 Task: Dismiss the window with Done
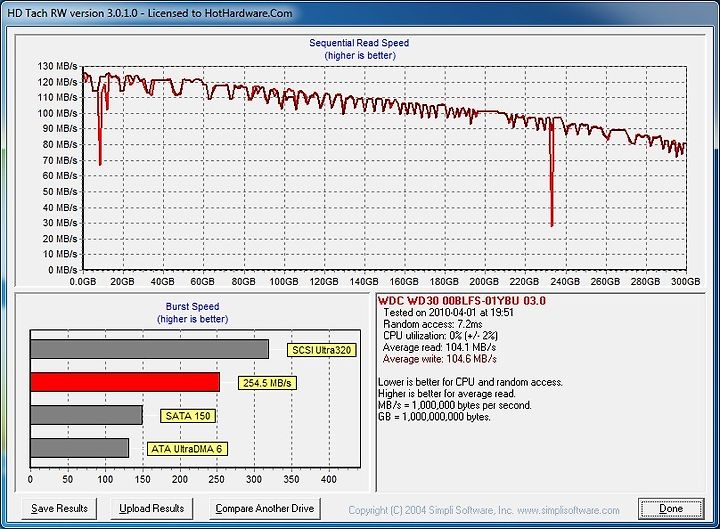[x=671, y=509]
